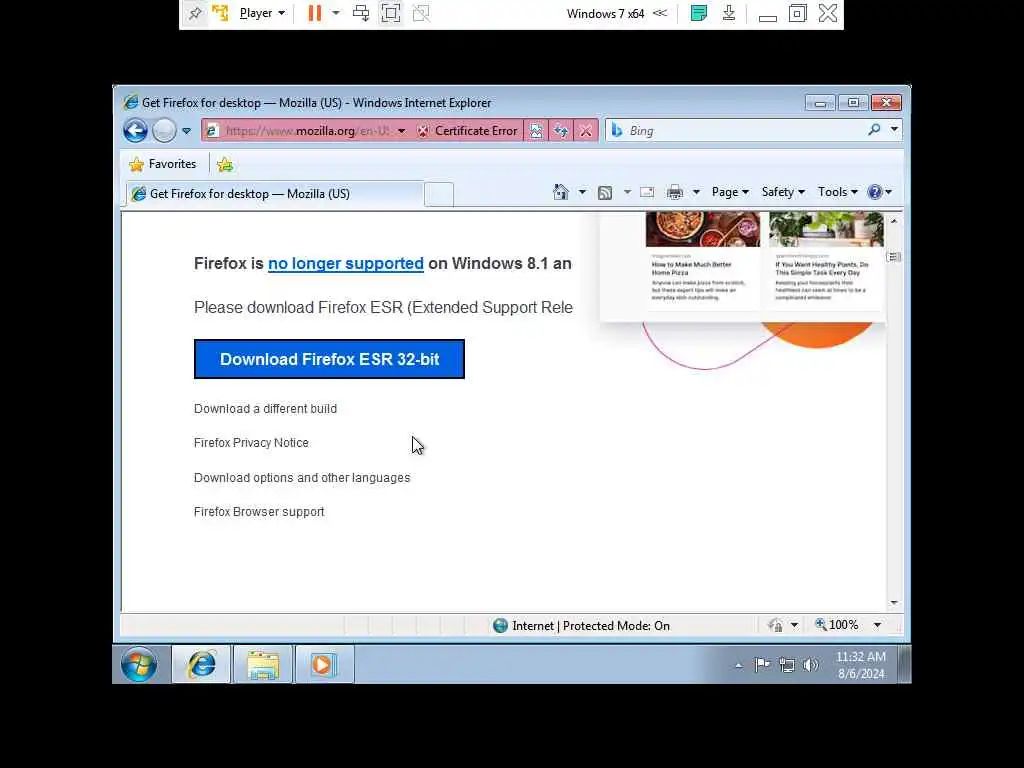Show hidden tray icons arrow
This screenshot has height=768, width=1024.
pyautogui.click(x=739, y=665)
